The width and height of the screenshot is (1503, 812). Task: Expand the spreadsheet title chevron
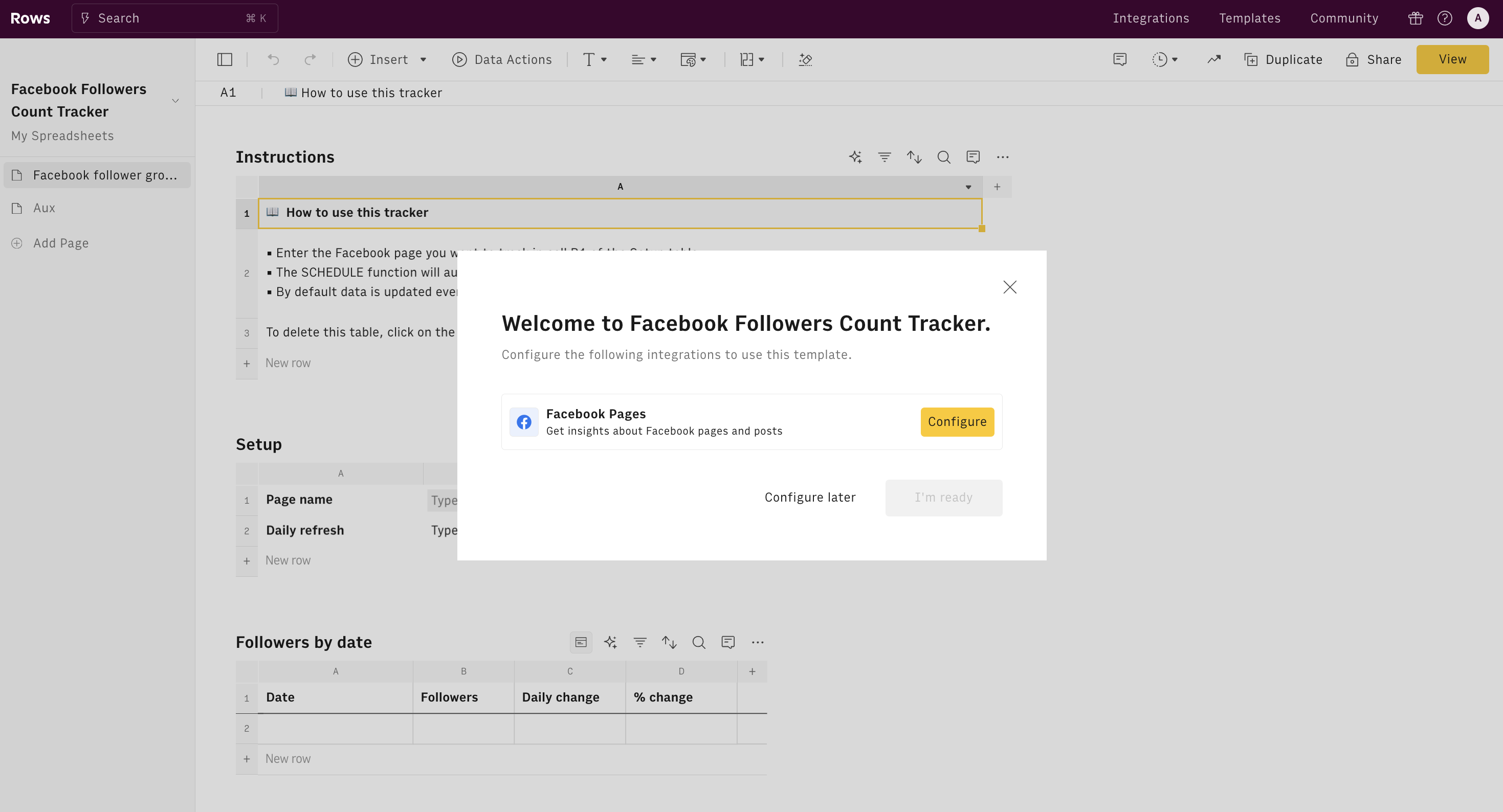(x=175, y=100)
